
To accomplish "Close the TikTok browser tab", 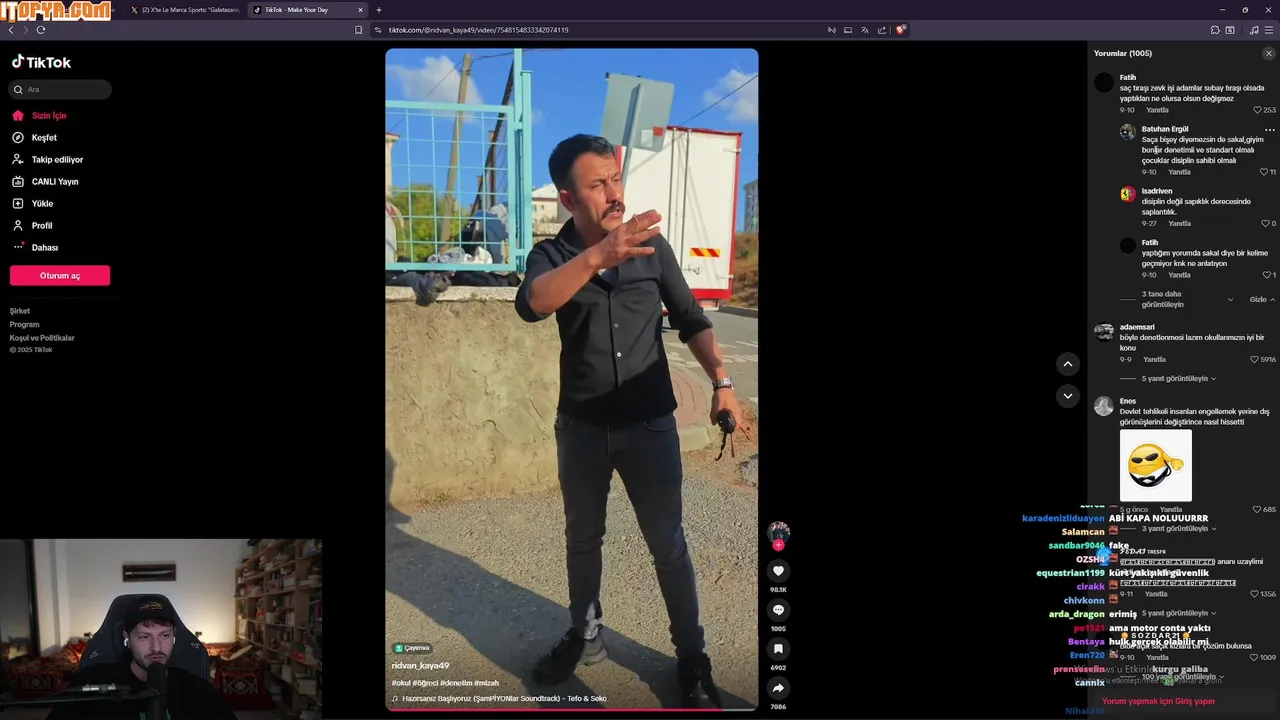I will (x=360, y=10).
